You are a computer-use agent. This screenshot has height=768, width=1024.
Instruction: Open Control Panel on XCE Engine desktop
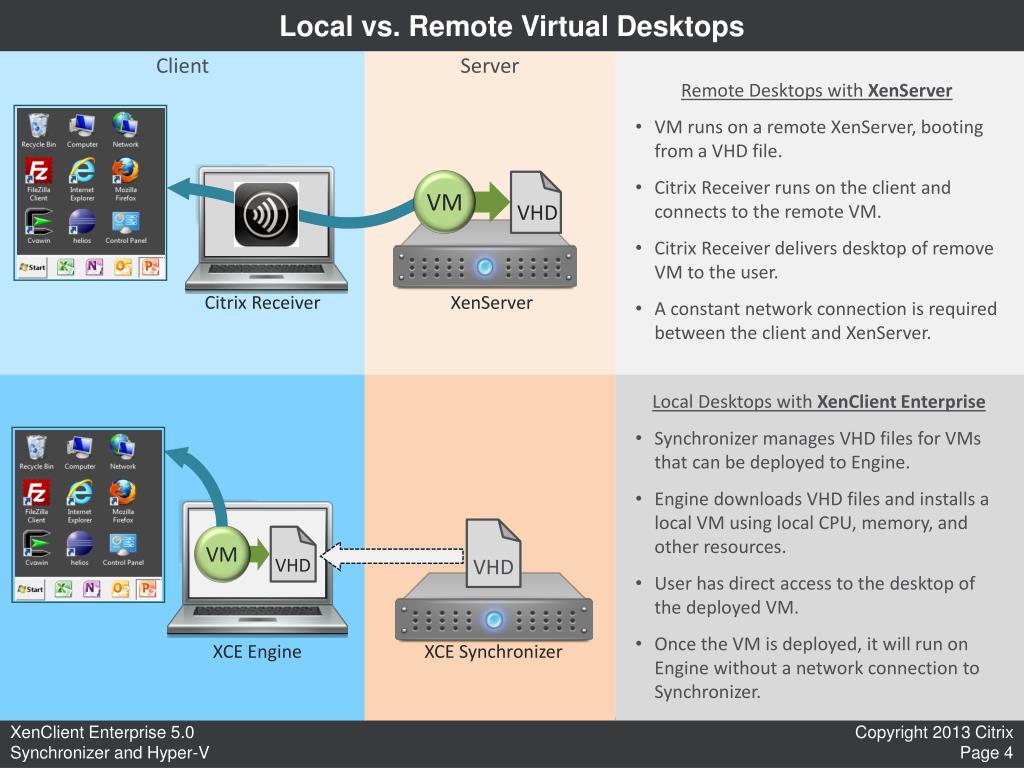pyautogui.click(x=123, y=548)
